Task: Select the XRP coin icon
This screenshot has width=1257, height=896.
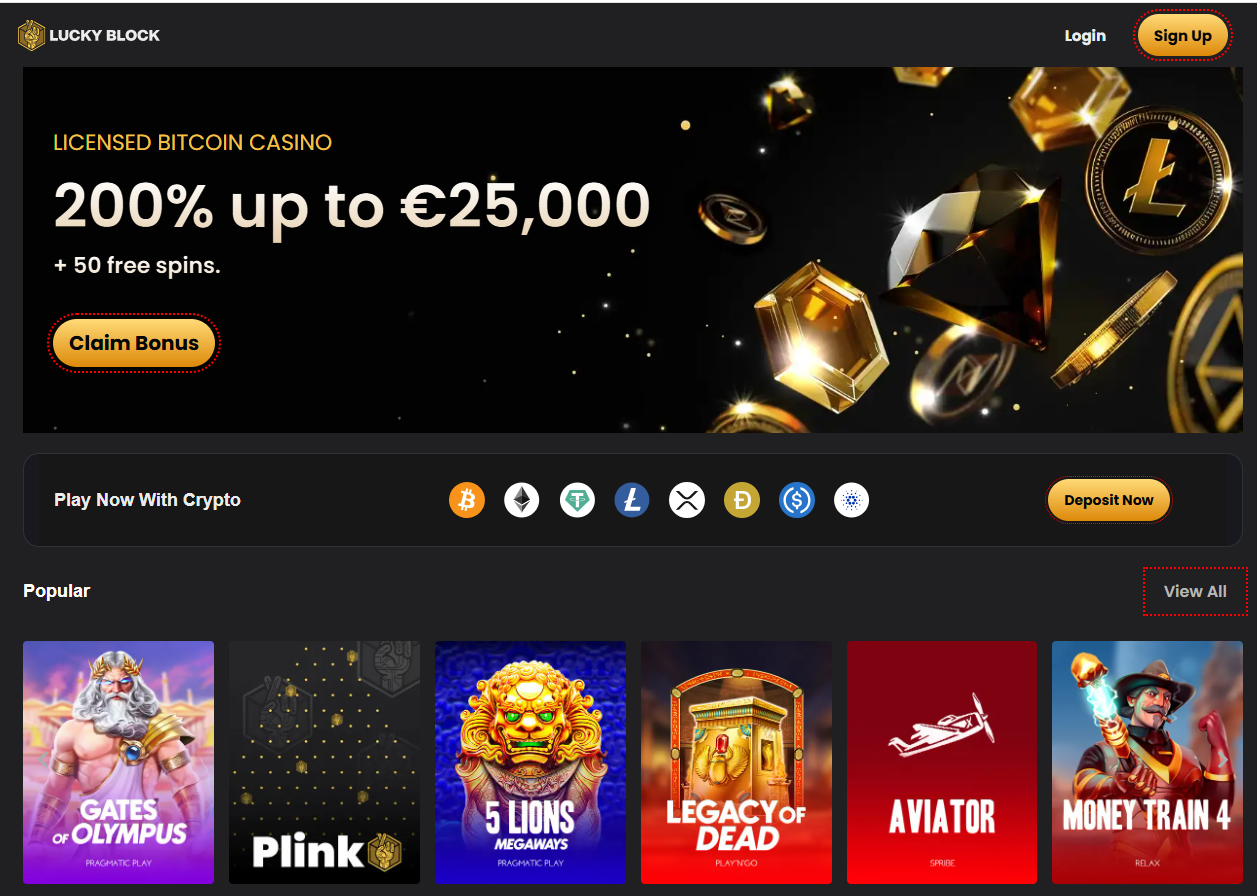Action: [x=687, y=499]
